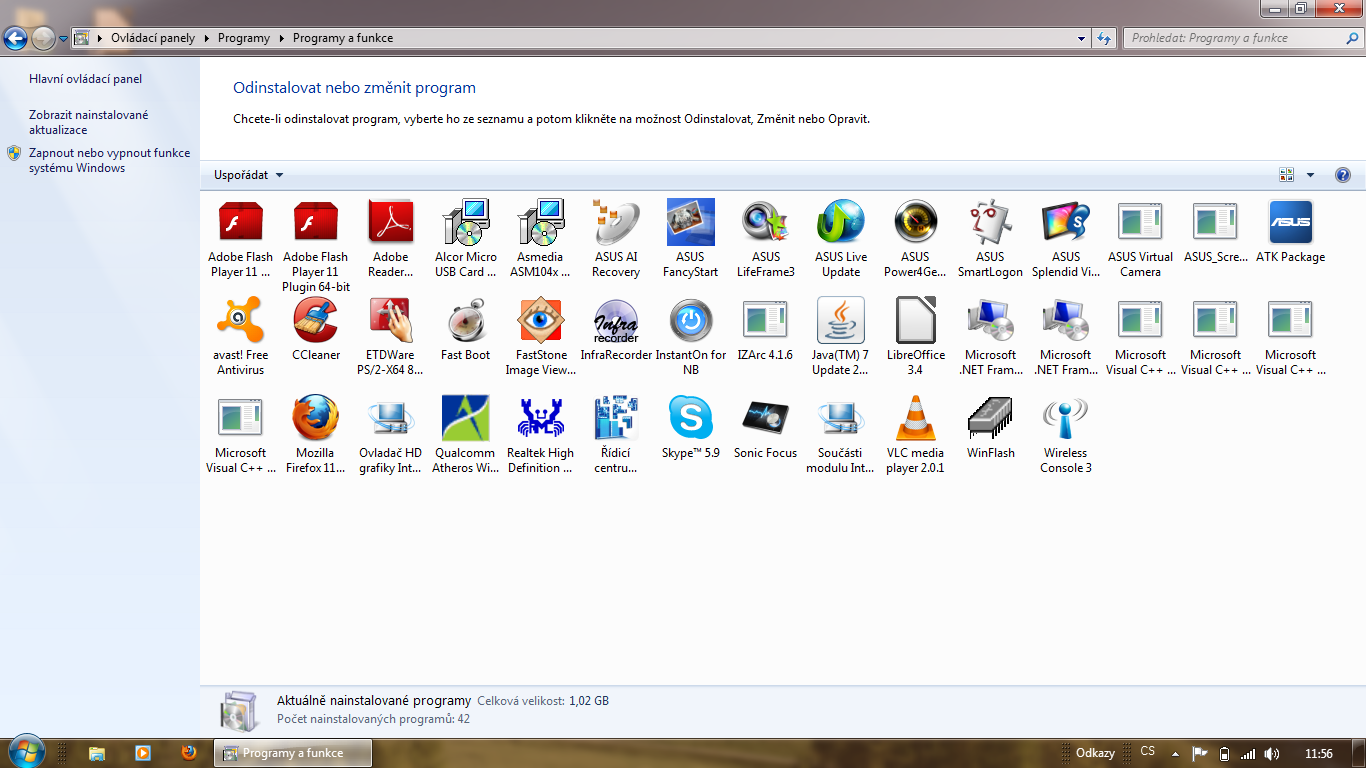The width and height of the screenshot is (1366, 768).
Task: Open the Uspořádat dropdown menu
Action: click(x=249, y=175)
